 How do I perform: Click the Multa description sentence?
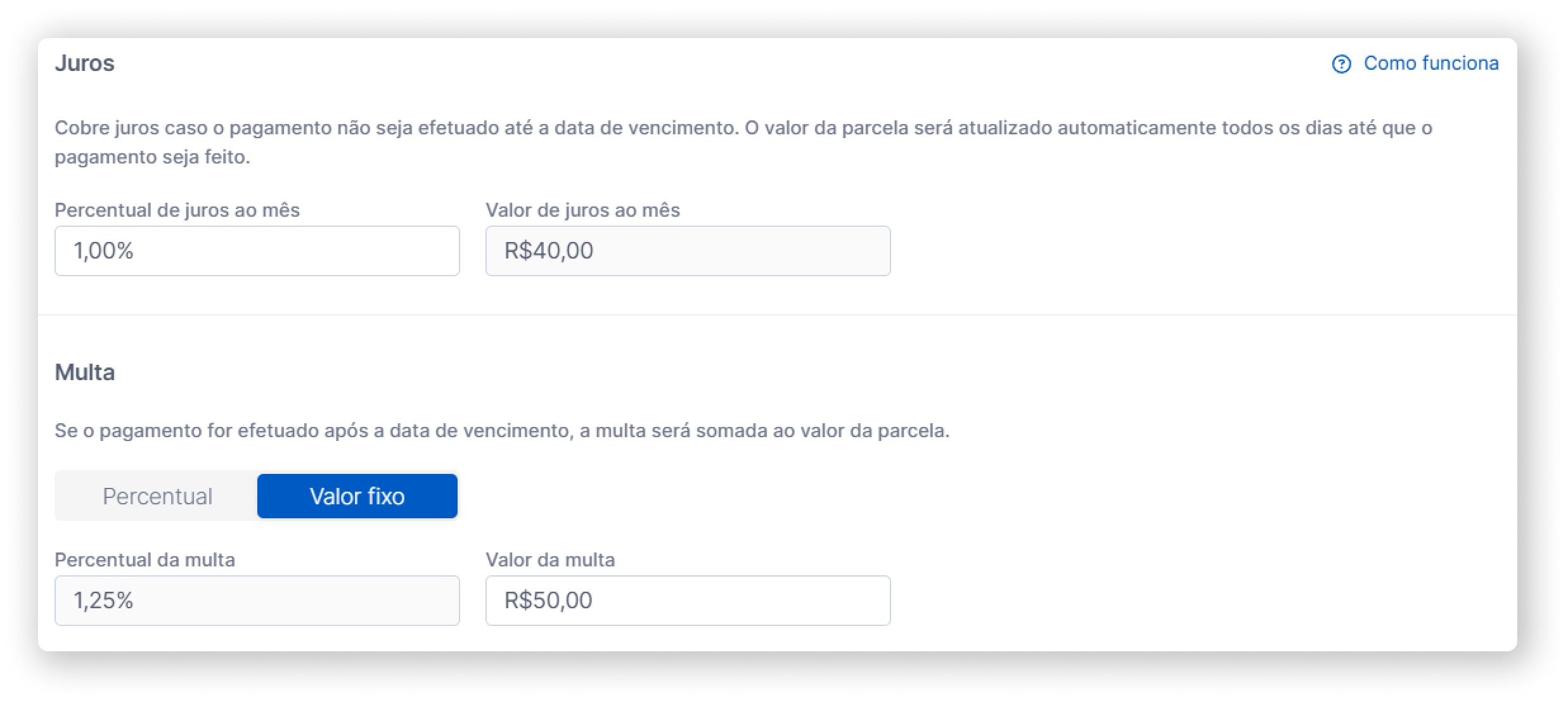click(x=501, y=431)
